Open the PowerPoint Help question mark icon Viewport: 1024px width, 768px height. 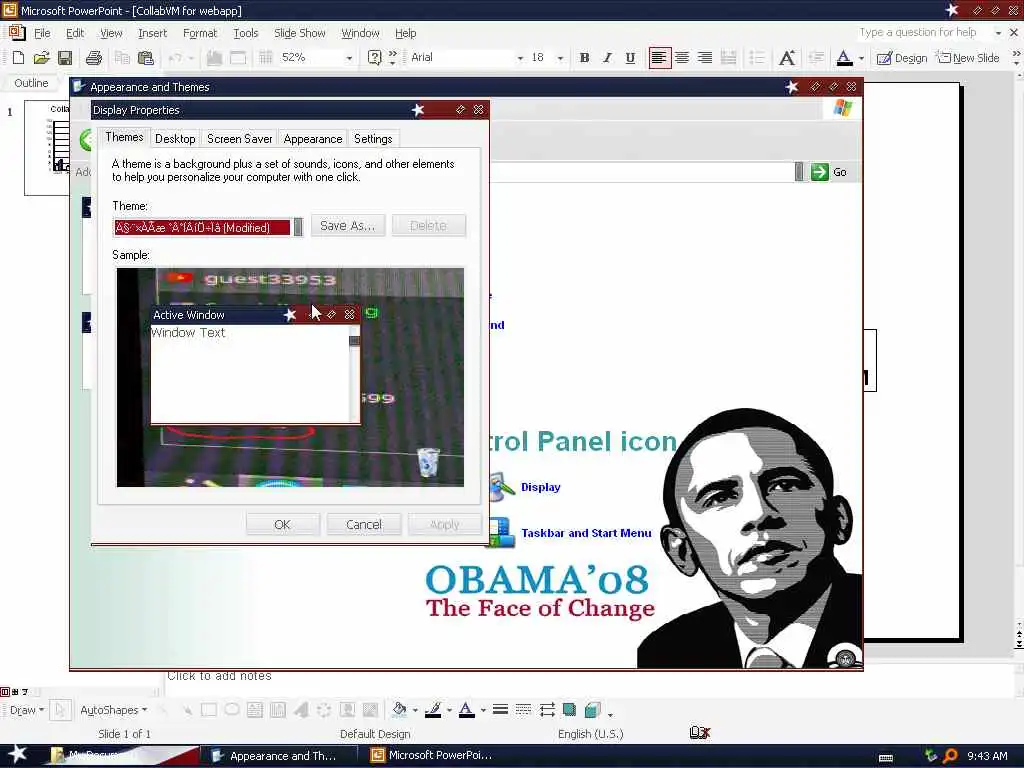374,57
